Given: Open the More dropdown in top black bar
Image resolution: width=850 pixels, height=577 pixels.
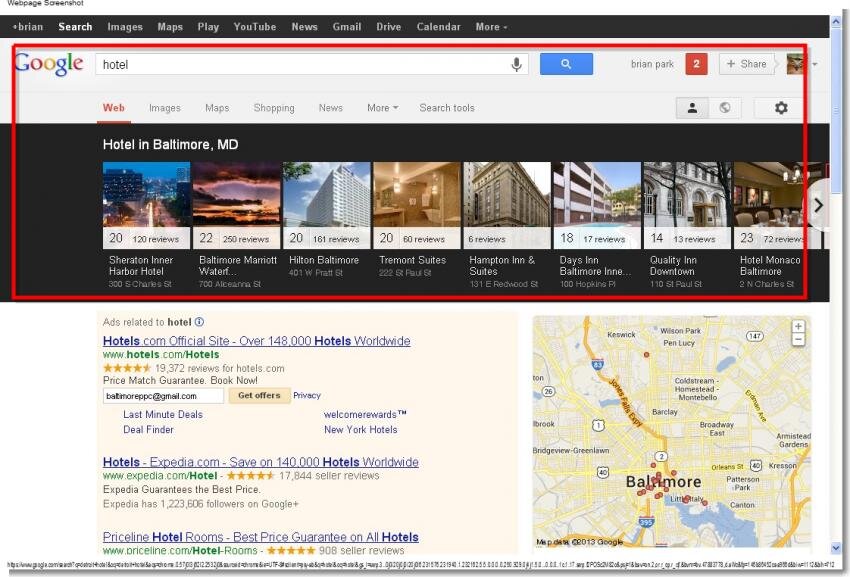Looking at the screenshot, I should pos(491,27).
